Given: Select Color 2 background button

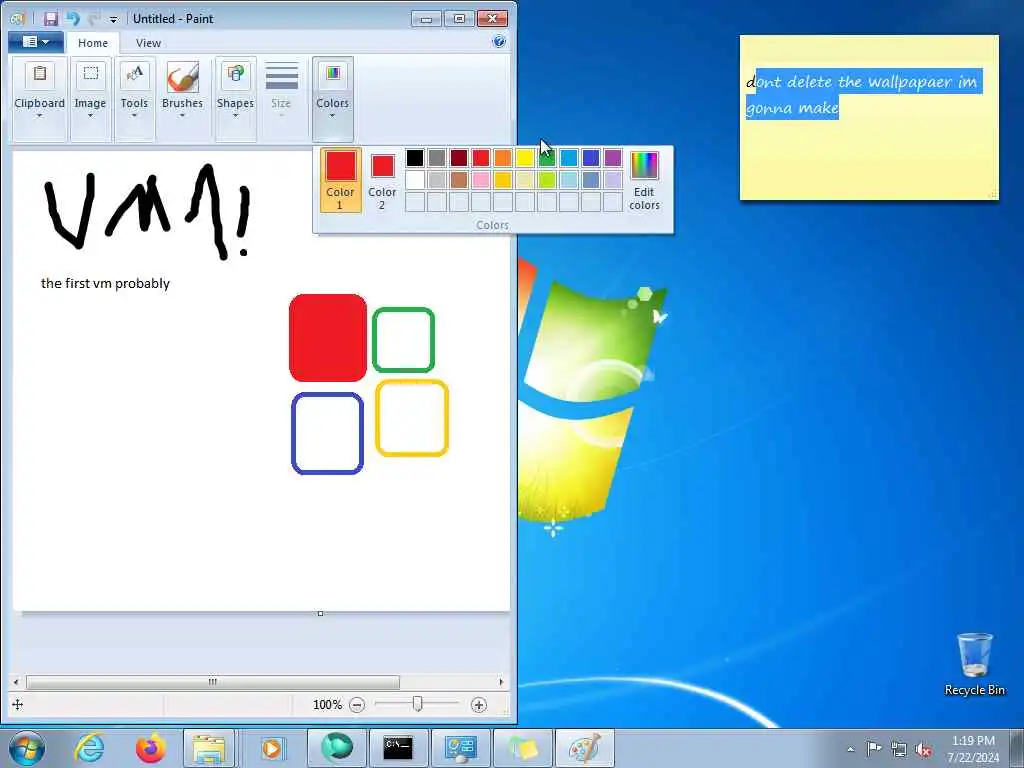Looking at the screenshot, I should click(382, 180).
